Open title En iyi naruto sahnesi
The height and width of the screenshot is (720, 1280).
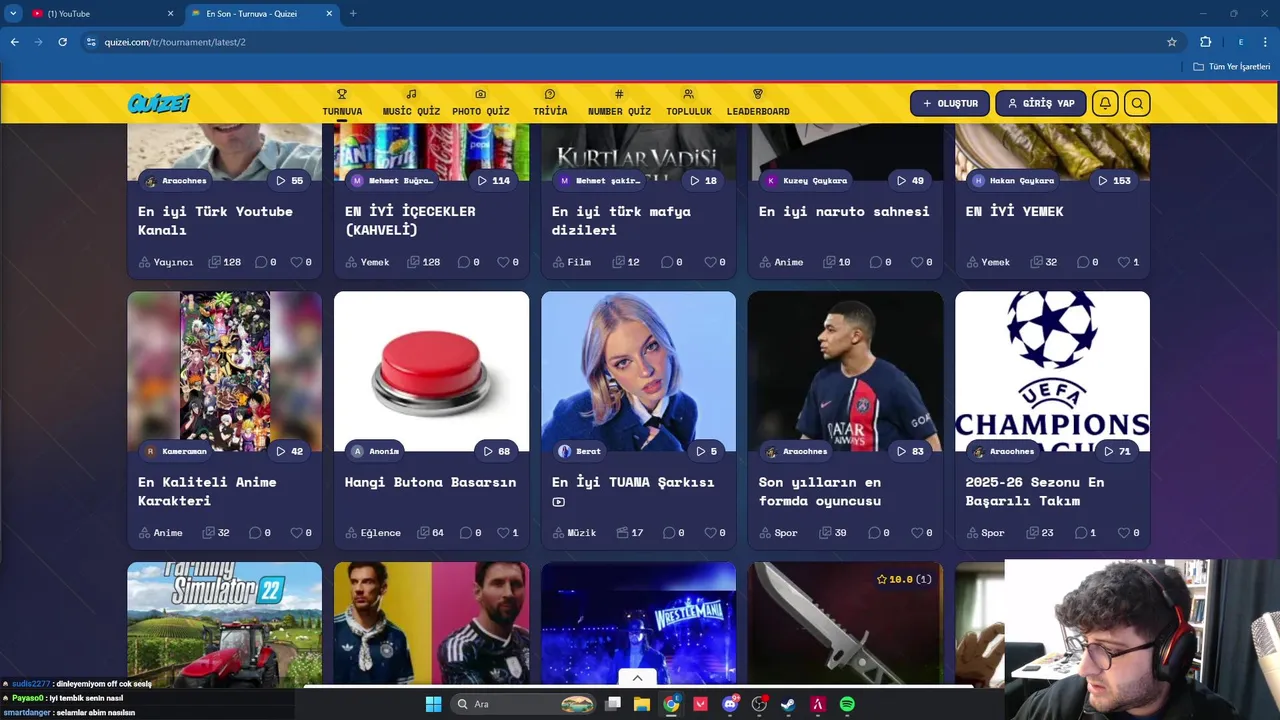pos(844,211)
